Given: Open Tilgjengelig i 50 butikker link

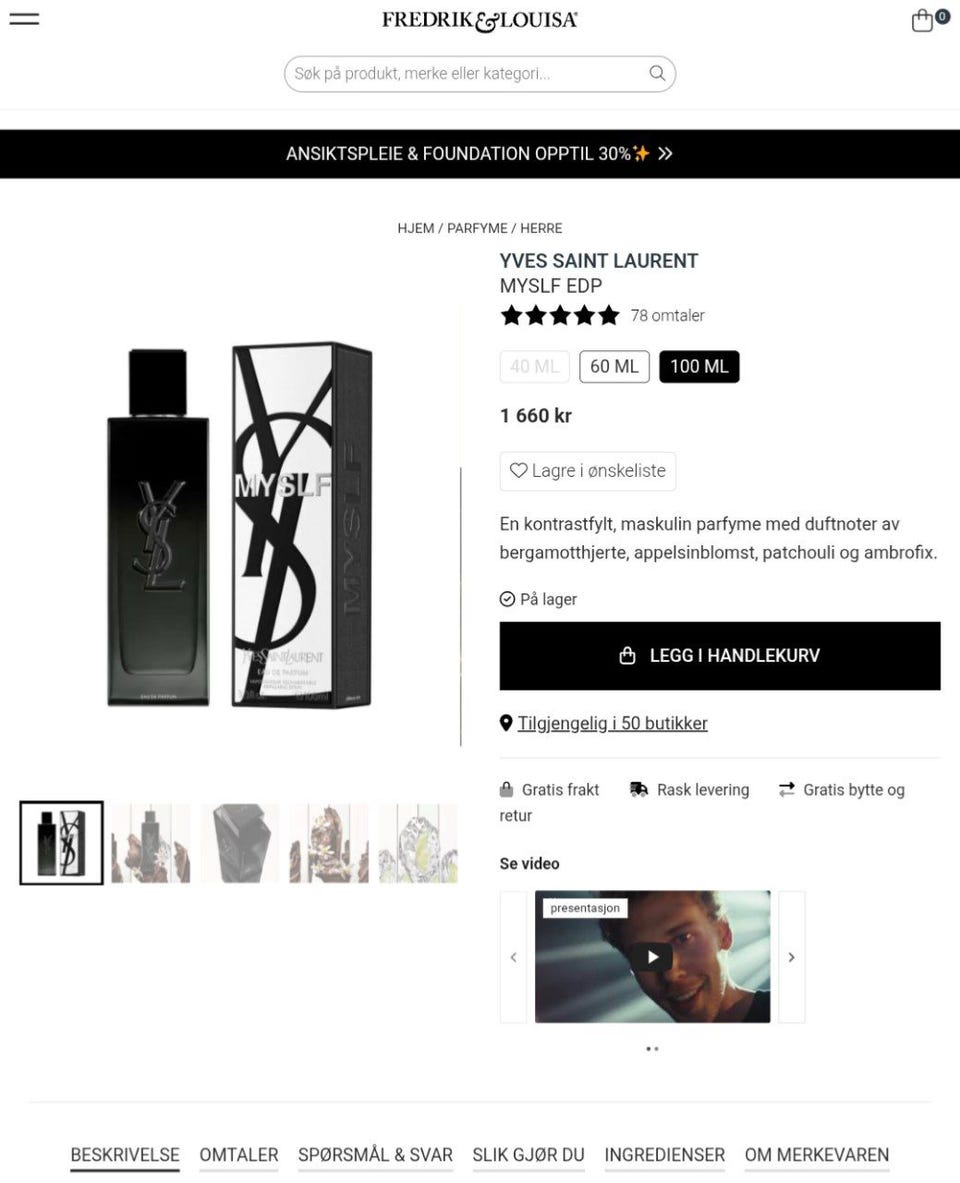Looking at the screenshot, I should 612,724.
